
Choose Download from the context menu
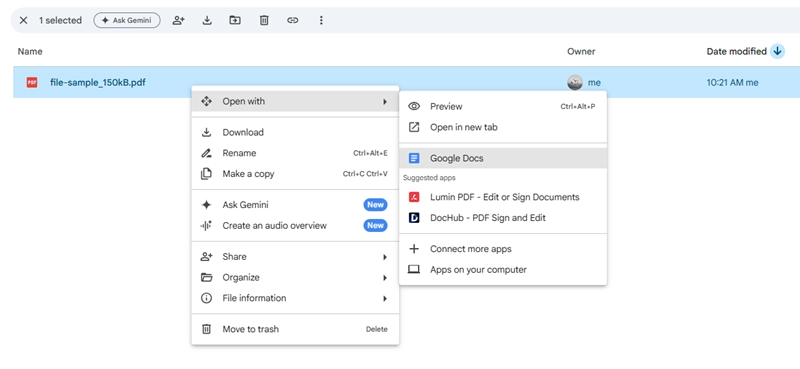coord(295,133)
